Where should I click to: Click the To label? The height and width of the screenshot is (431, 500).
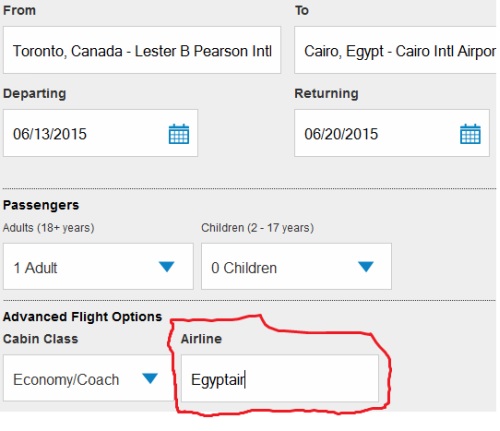(302, 10)
